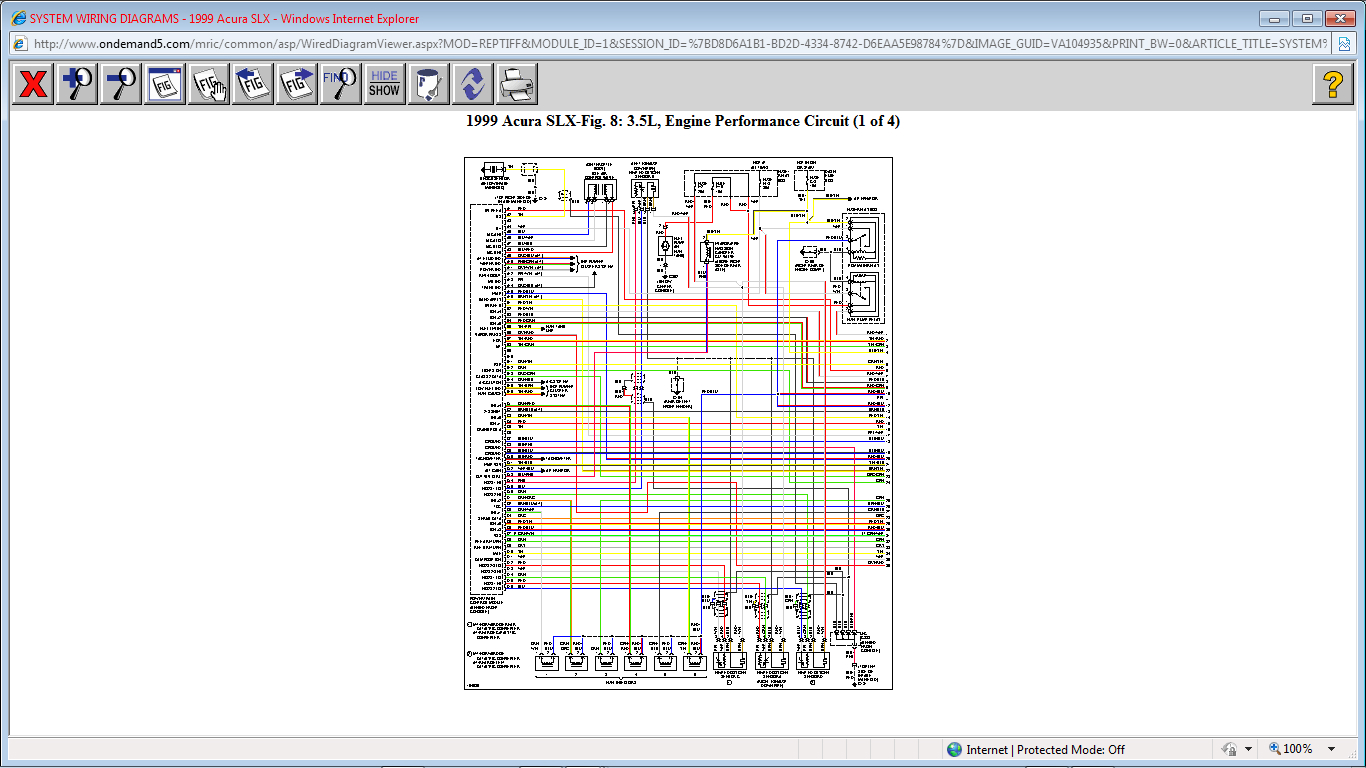The image size is (1366, 768).
Task: Click the wiring diagram image
Action: click(678, 423)
